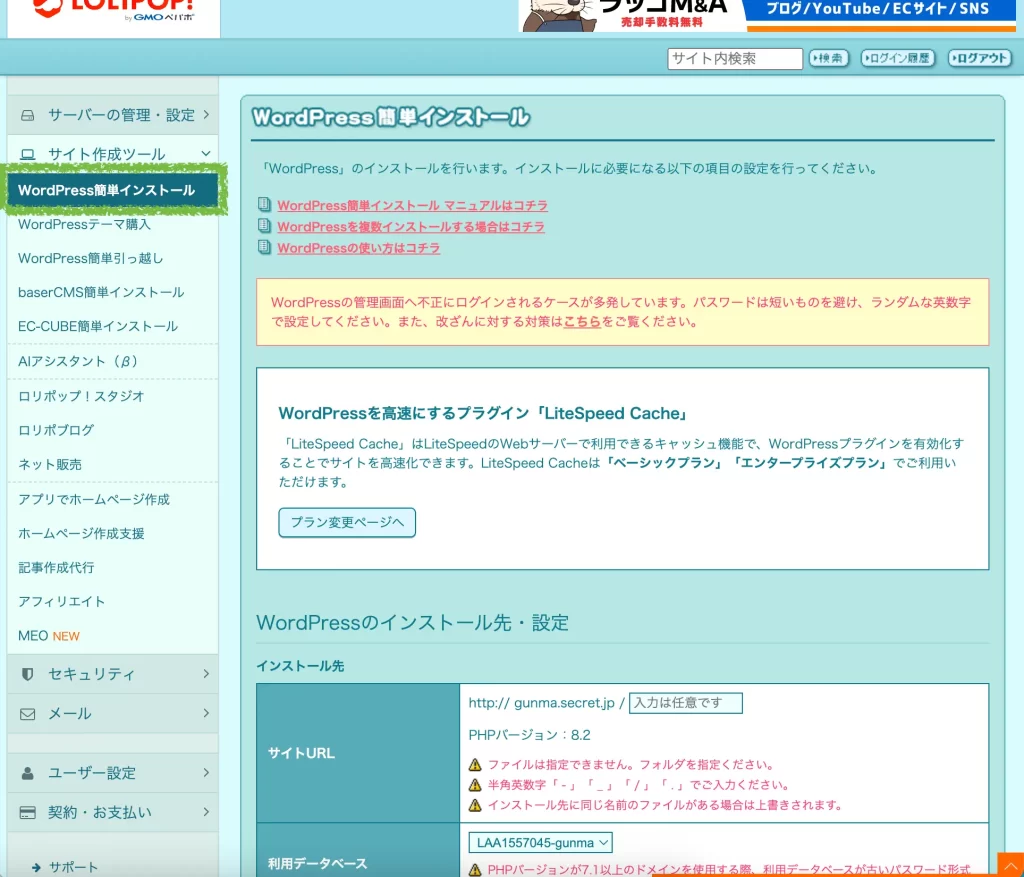
Task: Open EC-CUBE簡単インストール menu item
Action: click(98, 326)
